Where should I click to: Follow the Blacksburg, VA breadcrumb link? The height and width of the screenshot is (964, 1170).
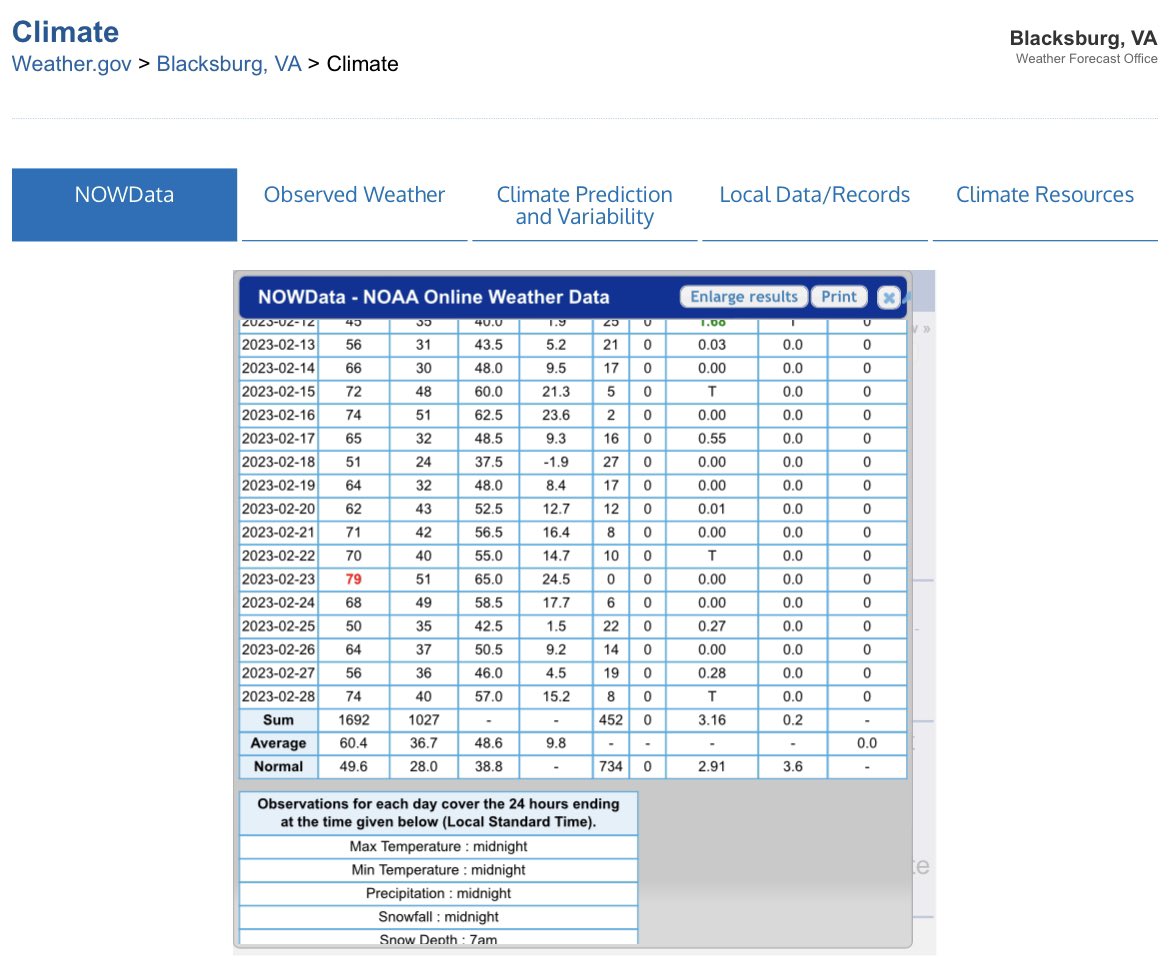point(229,64)
